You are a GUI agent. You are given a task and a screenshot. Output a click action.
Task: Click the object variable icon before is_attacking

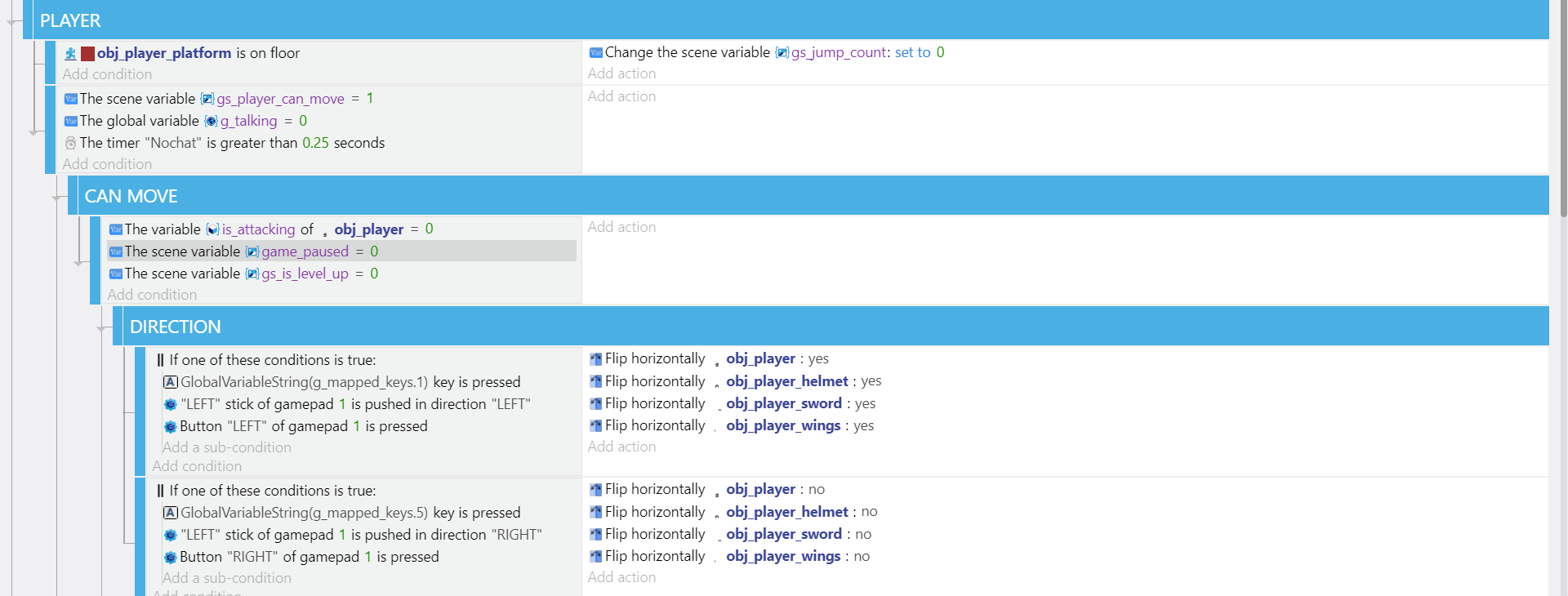tap(213, 229)
